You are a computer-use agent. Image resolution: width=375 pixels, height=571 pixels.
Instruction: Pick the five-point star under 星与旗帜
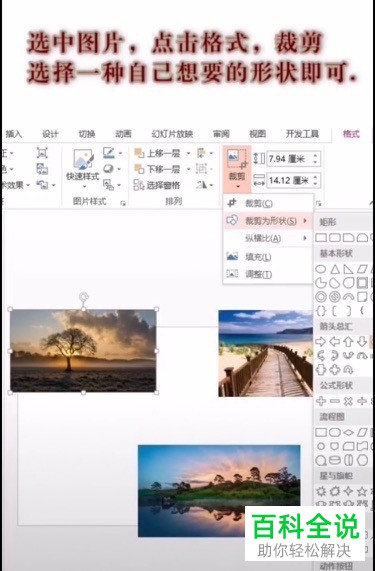[x=362, y=492]
